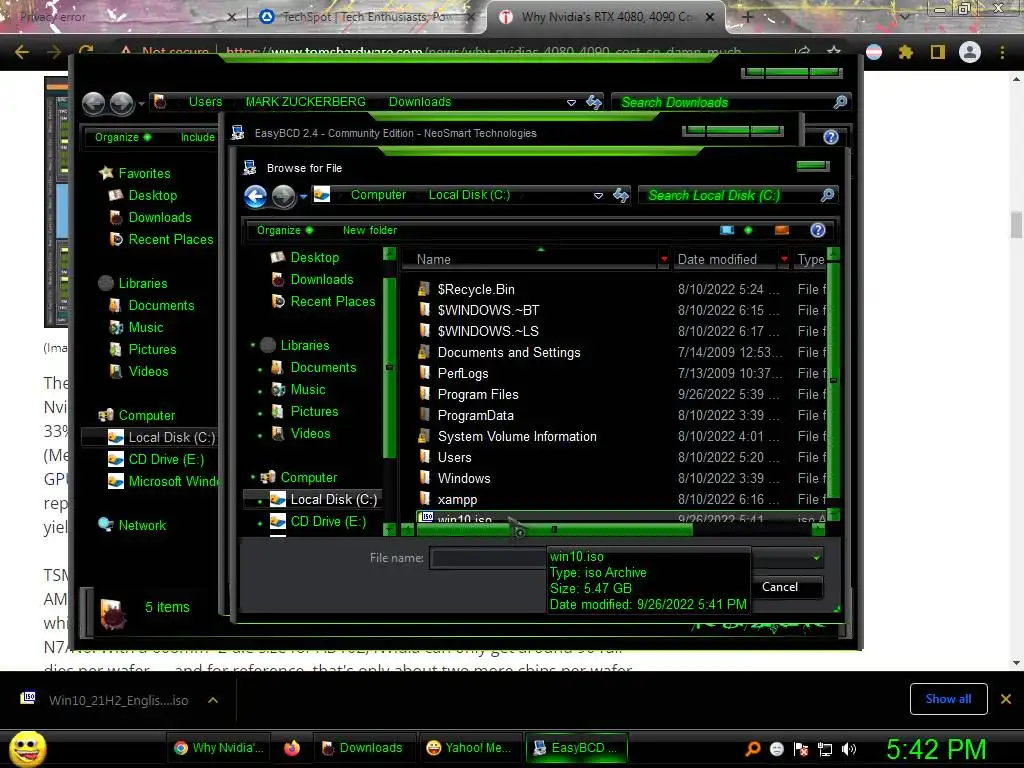Click New folder in Browse toolbar

point(370,230)
